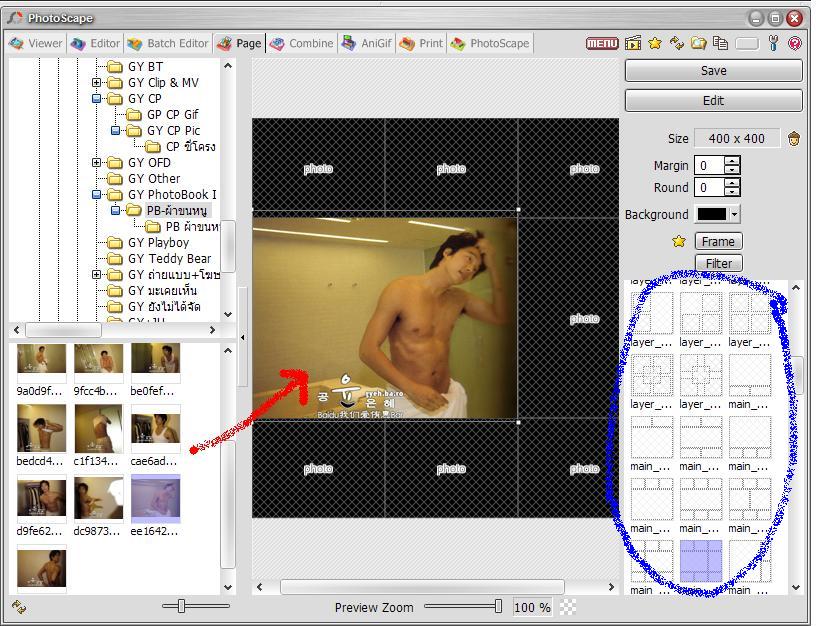Image resolution: width=838 pixels, height=626 pixels.
Task: Open the help question mark icon
Action: 795,43
